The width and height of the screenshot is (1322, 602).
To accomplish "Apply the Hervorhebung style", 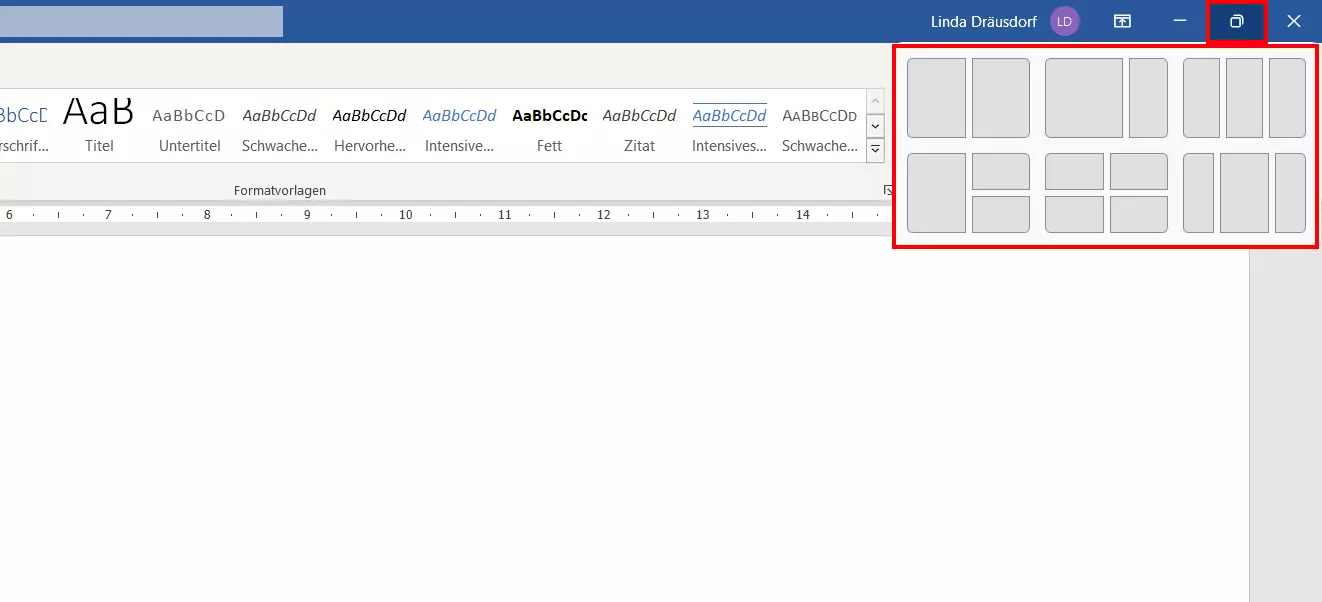I will coord(369,125).
